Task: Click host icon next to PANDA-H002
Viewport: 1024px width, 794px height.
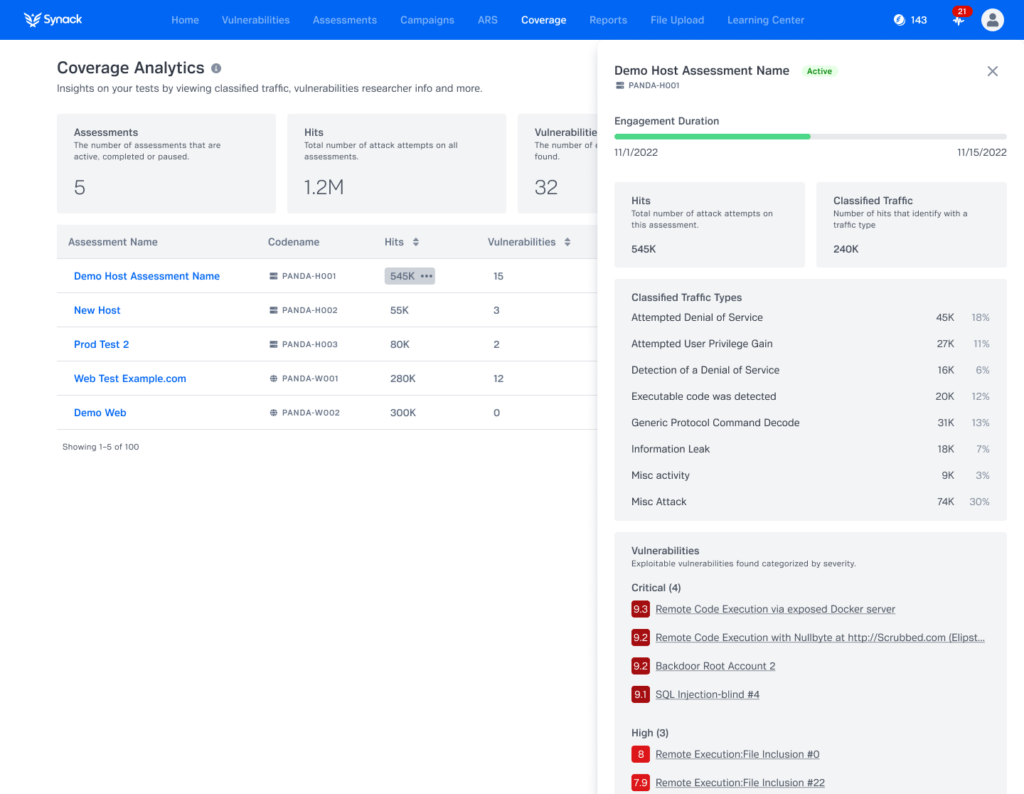Action: [x=274, y=310]
